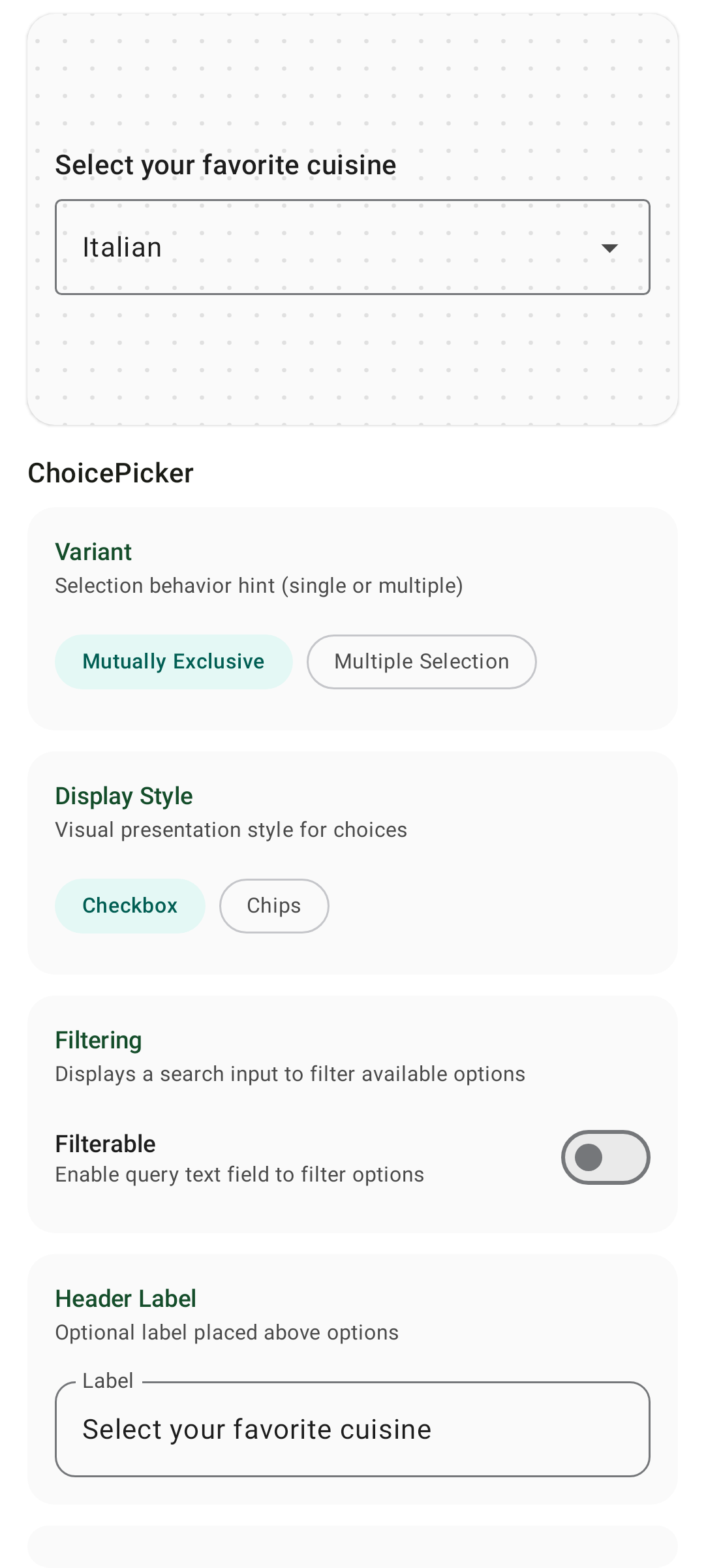Click the Header Label card title
The image size is (706, 1568).
pyautogui.click(x=126, y=1299)
